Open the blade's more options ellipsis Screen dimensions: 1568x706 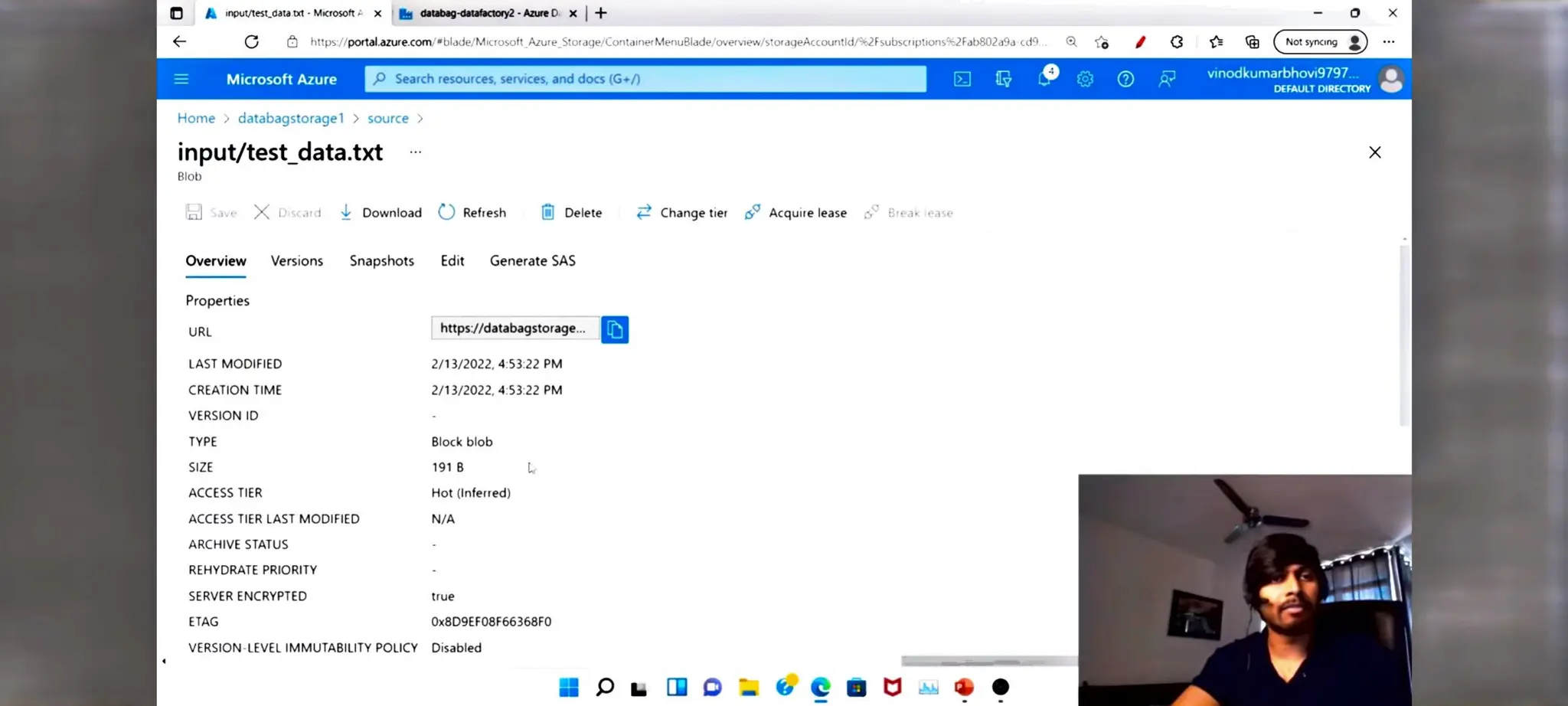416,152
